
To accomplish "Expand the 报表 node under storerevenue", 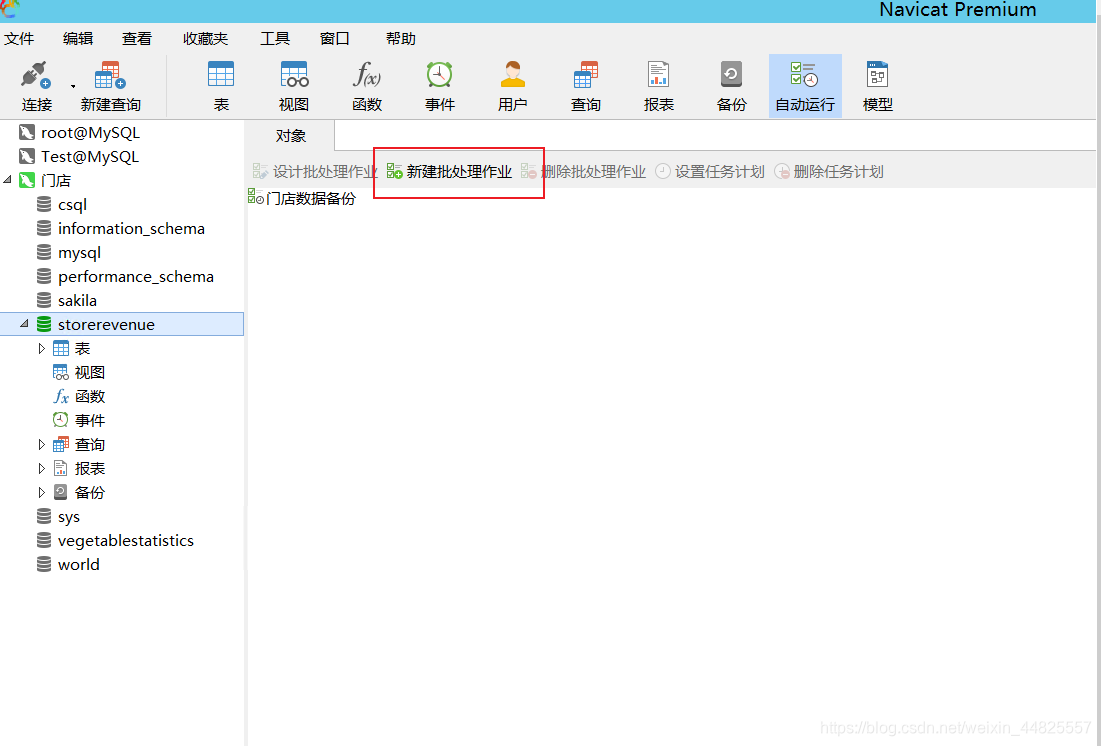I will (41, 468).
